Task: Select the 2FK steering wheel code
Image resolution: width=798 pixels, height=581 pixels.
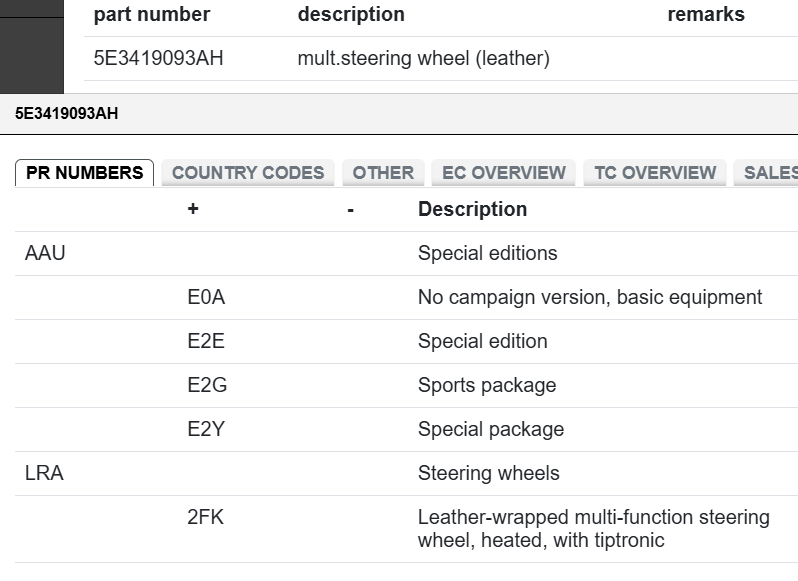Action: [x=205, y=517]
